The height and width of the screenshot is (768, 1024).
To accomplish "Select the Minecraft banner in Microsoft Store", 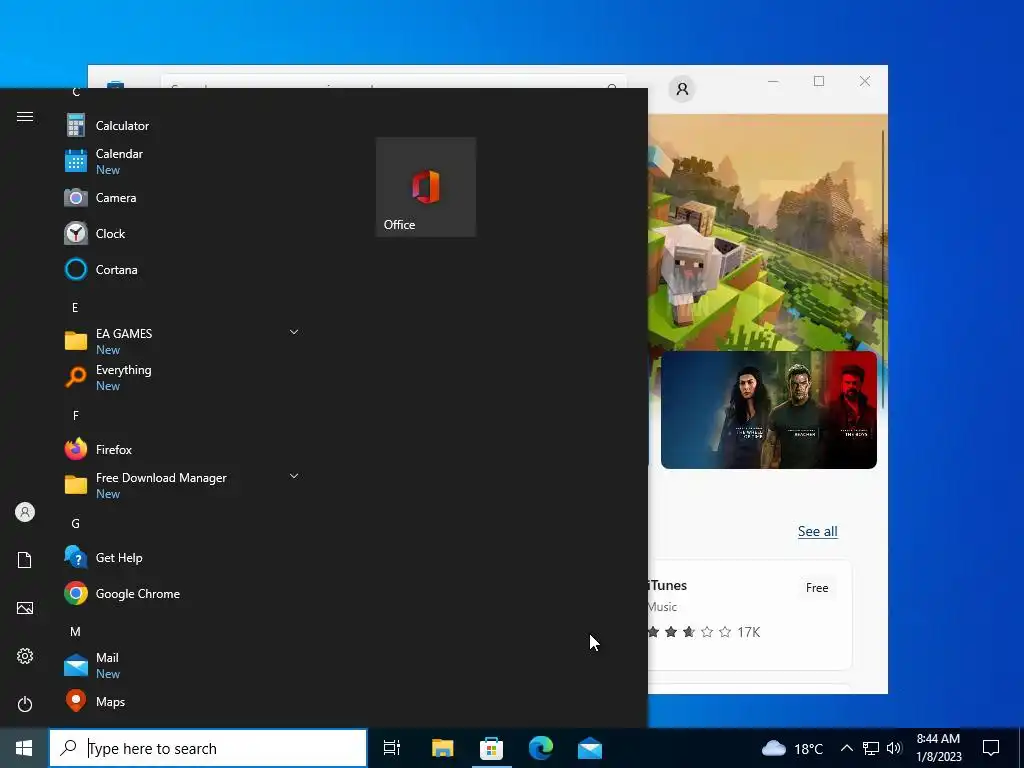I will click(768, 232).
